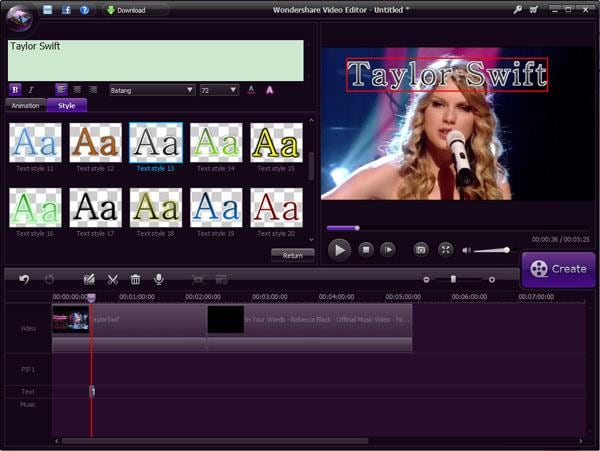Open the Batang font dropdown
Screen dimensions: 600x451
point(152,90)
